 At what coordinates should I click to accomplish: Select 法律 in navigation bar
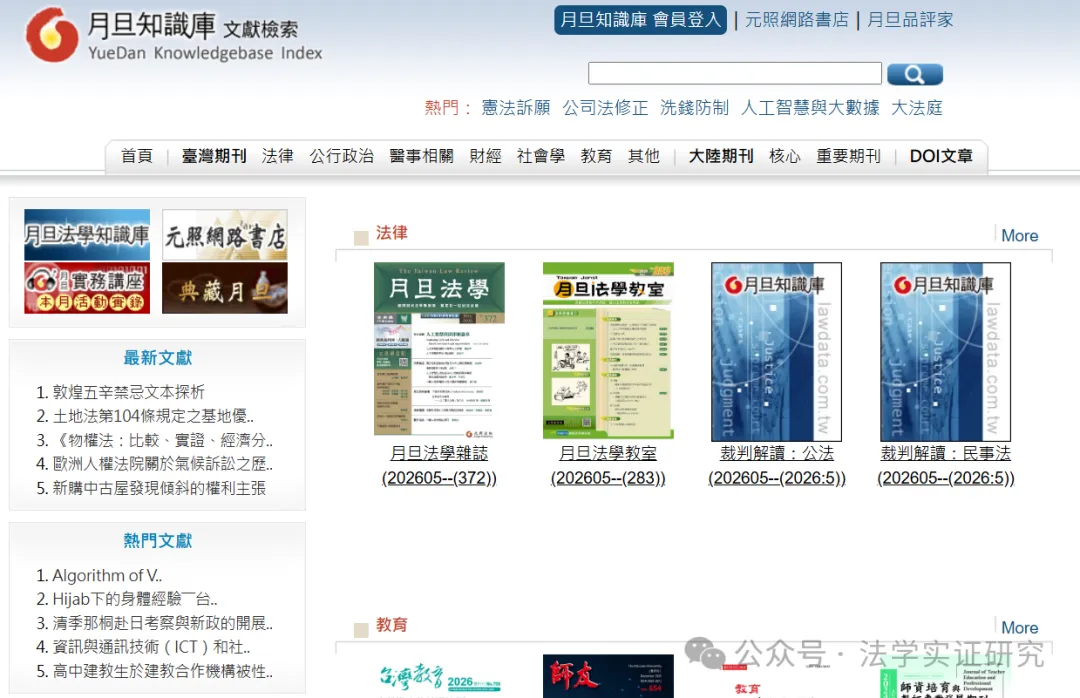[x=278, y=156]
